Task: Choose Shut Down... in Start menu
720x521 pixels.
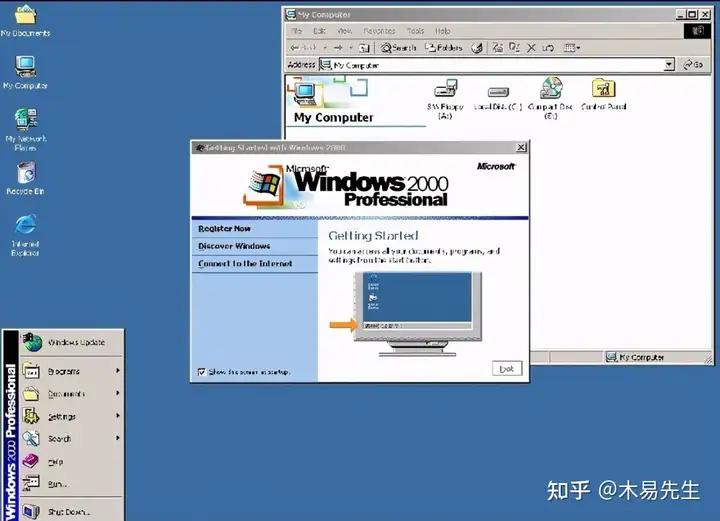Action: 72,511
